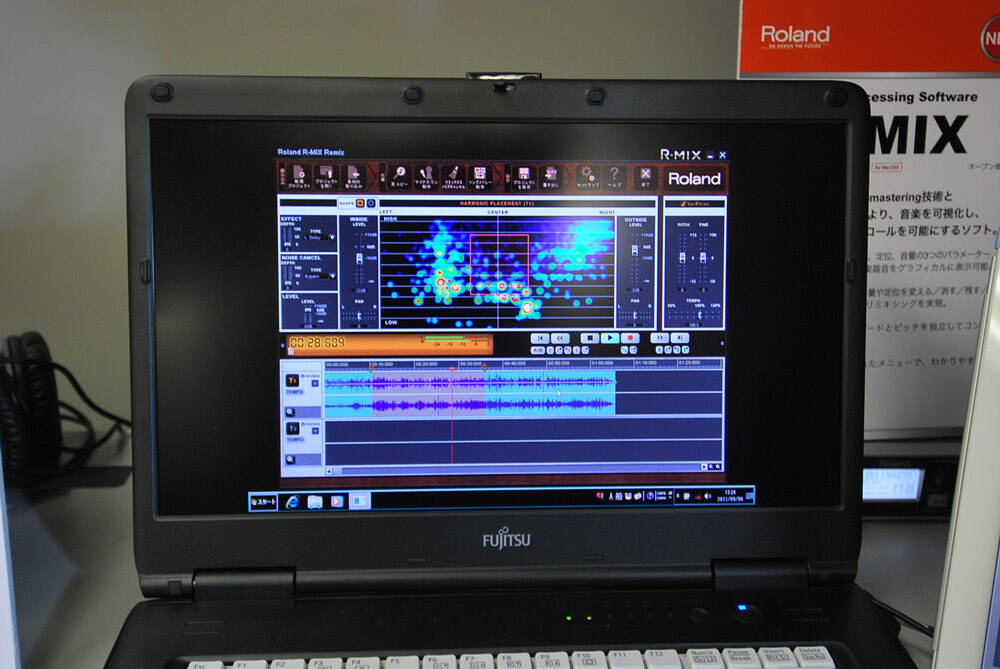Image resolution: width=1000 pixels, height=669 pixels.
Task: Click the Ear Copy tool icon
Action: click(x=399, y=177)
